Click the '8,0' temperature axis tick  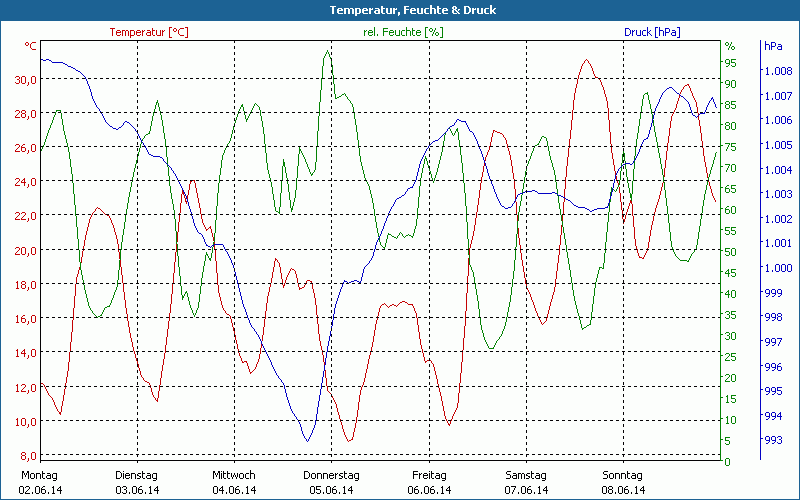[x=28, y=455]
